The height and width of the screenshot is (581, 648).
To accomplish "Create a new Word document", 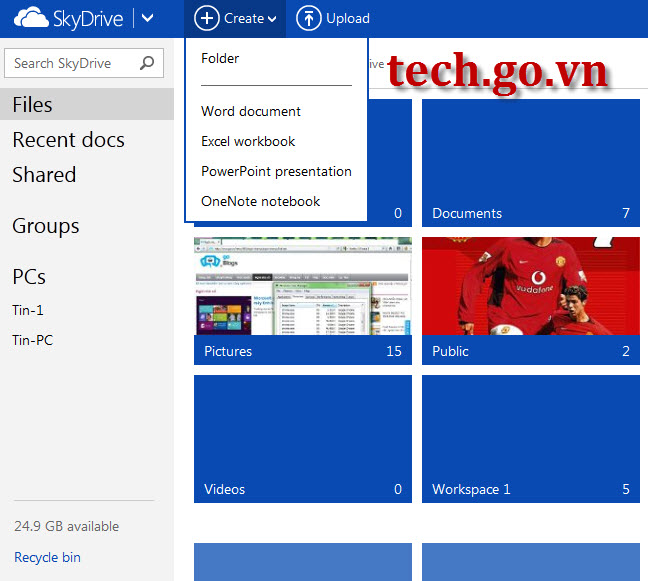I will 251,111.
